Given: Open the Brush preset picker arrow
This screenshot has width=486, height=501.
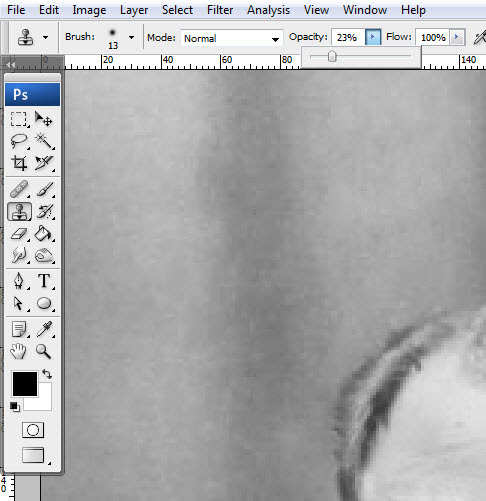Looking at the screenshot, I should click(131, 37).
